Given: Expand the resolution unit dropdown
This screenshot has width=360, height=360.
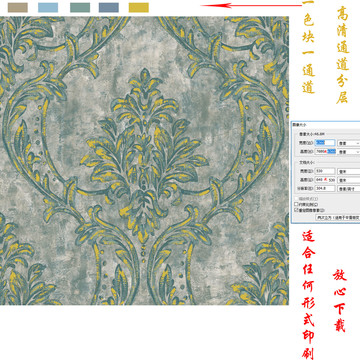Looking at the screenshot, I should 349,188.
